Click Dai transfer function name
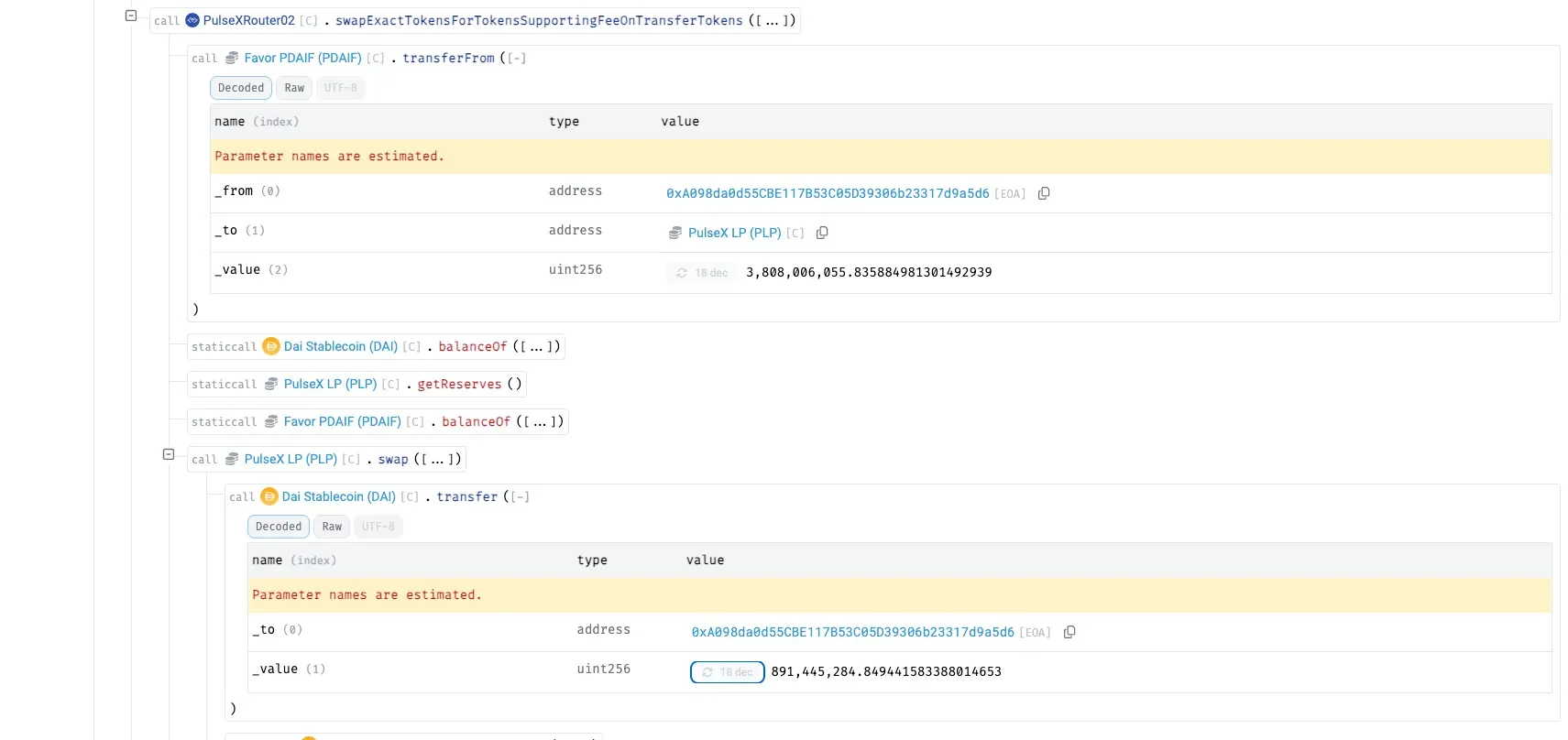The width and height of the screenshot is (1568, 740). coord(466,496)
